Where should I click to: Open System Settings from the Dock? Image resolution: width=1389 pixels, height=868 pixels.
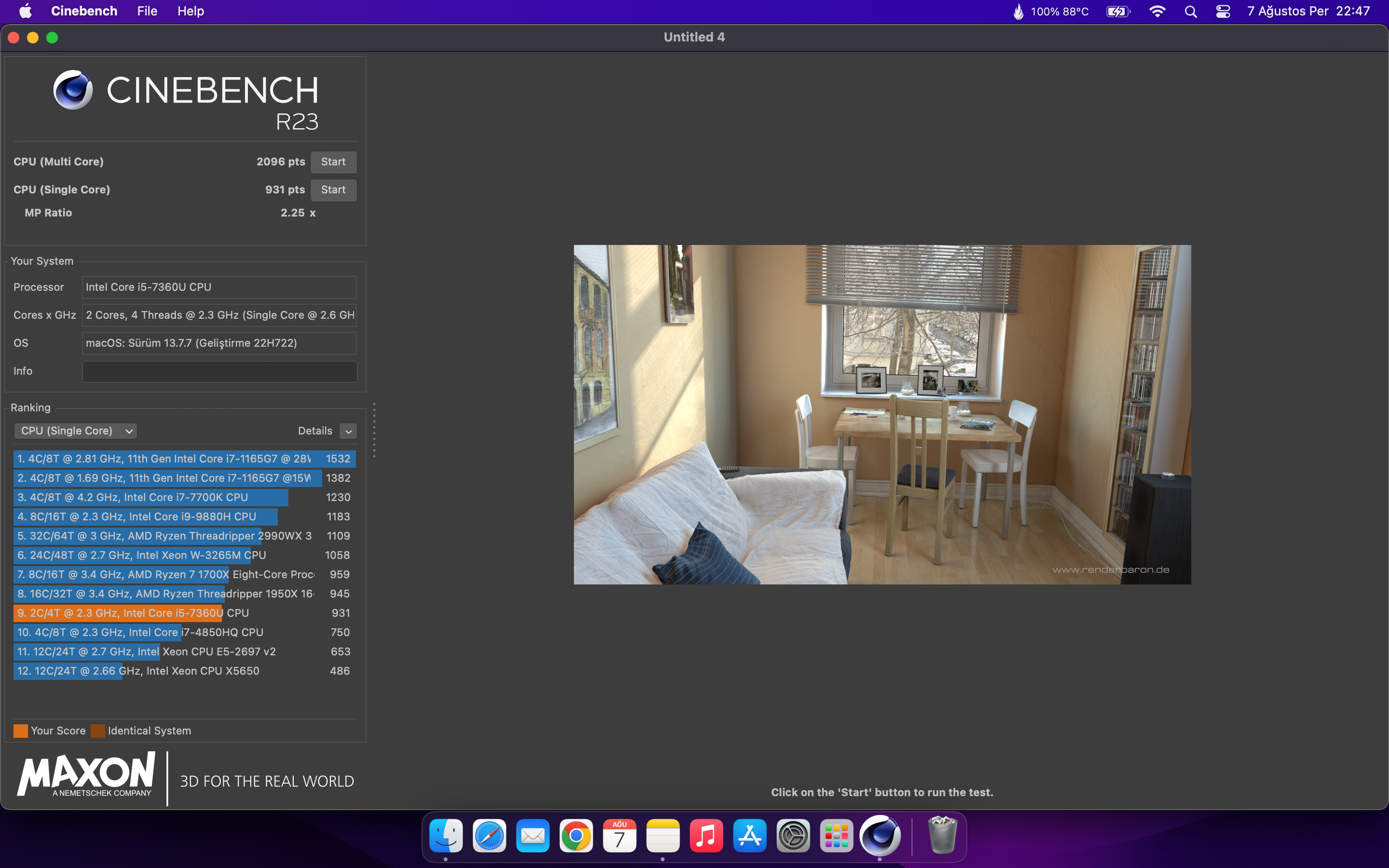[x=793, y=836]
